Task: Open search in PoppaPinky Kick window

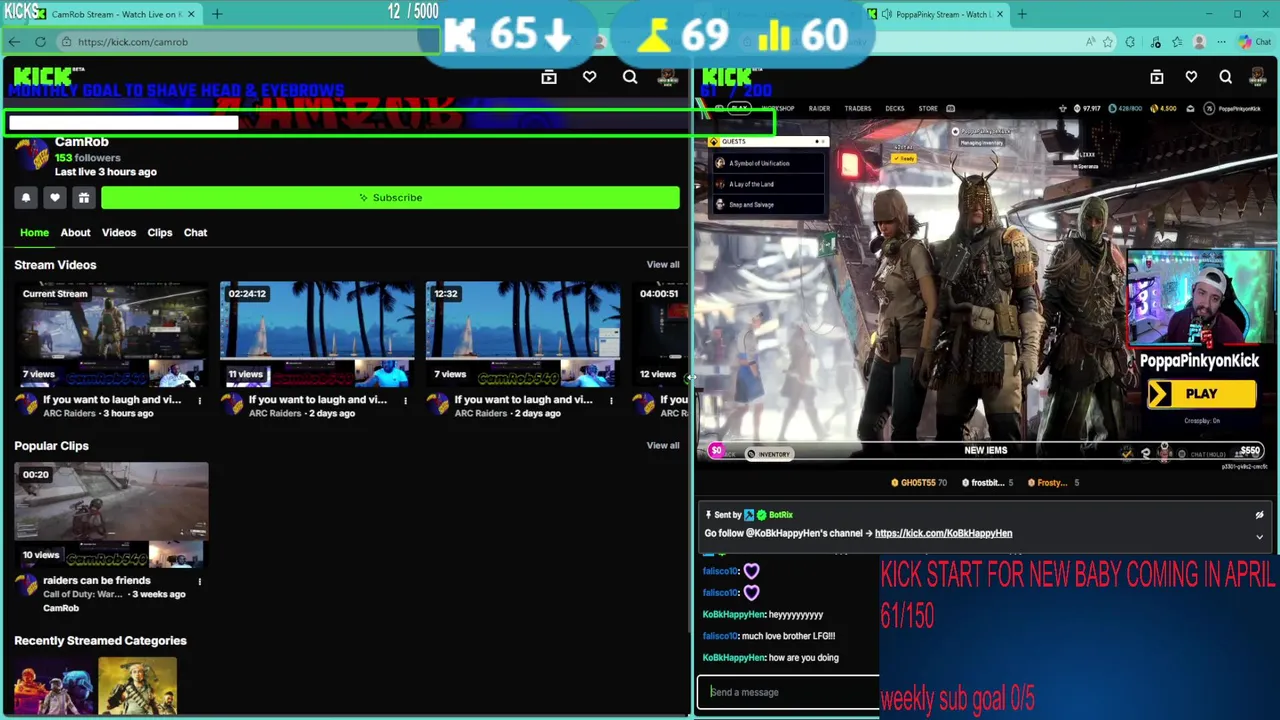Action: (1225, 77)
